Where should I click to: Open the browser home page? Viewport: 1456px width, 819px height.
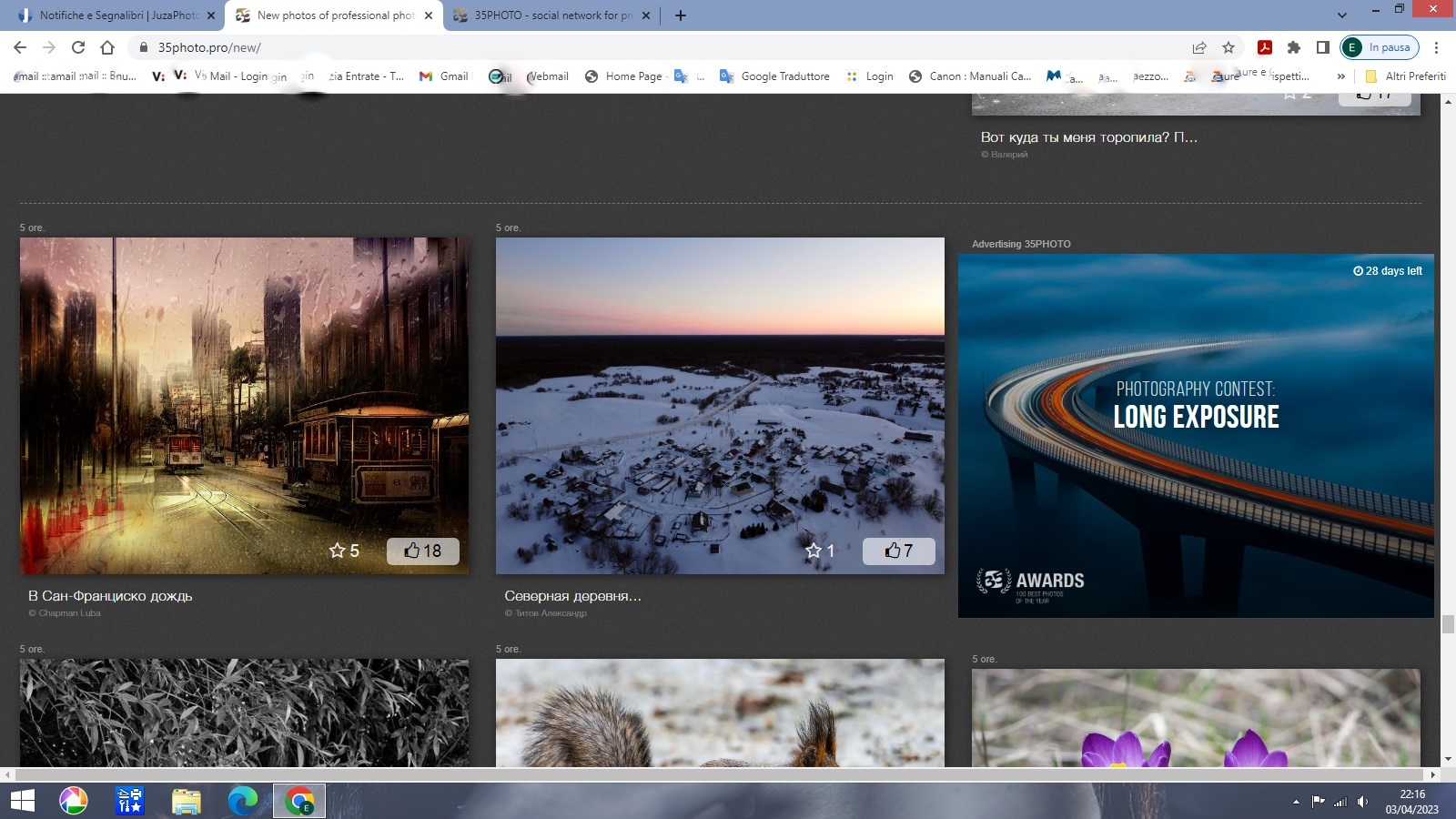point(107,47)
